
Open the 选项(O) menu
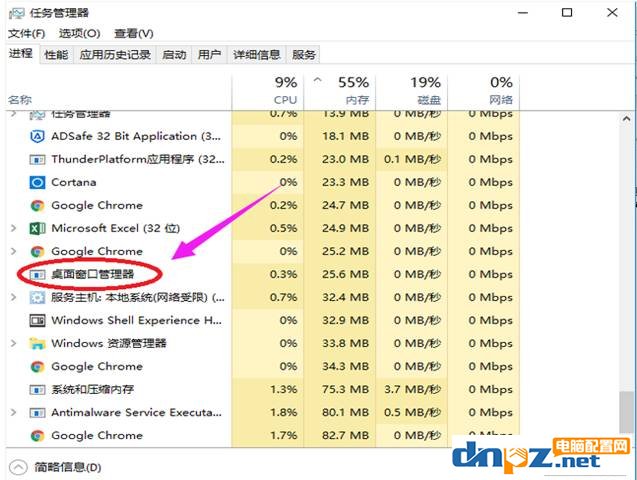[x=80, y=34]
